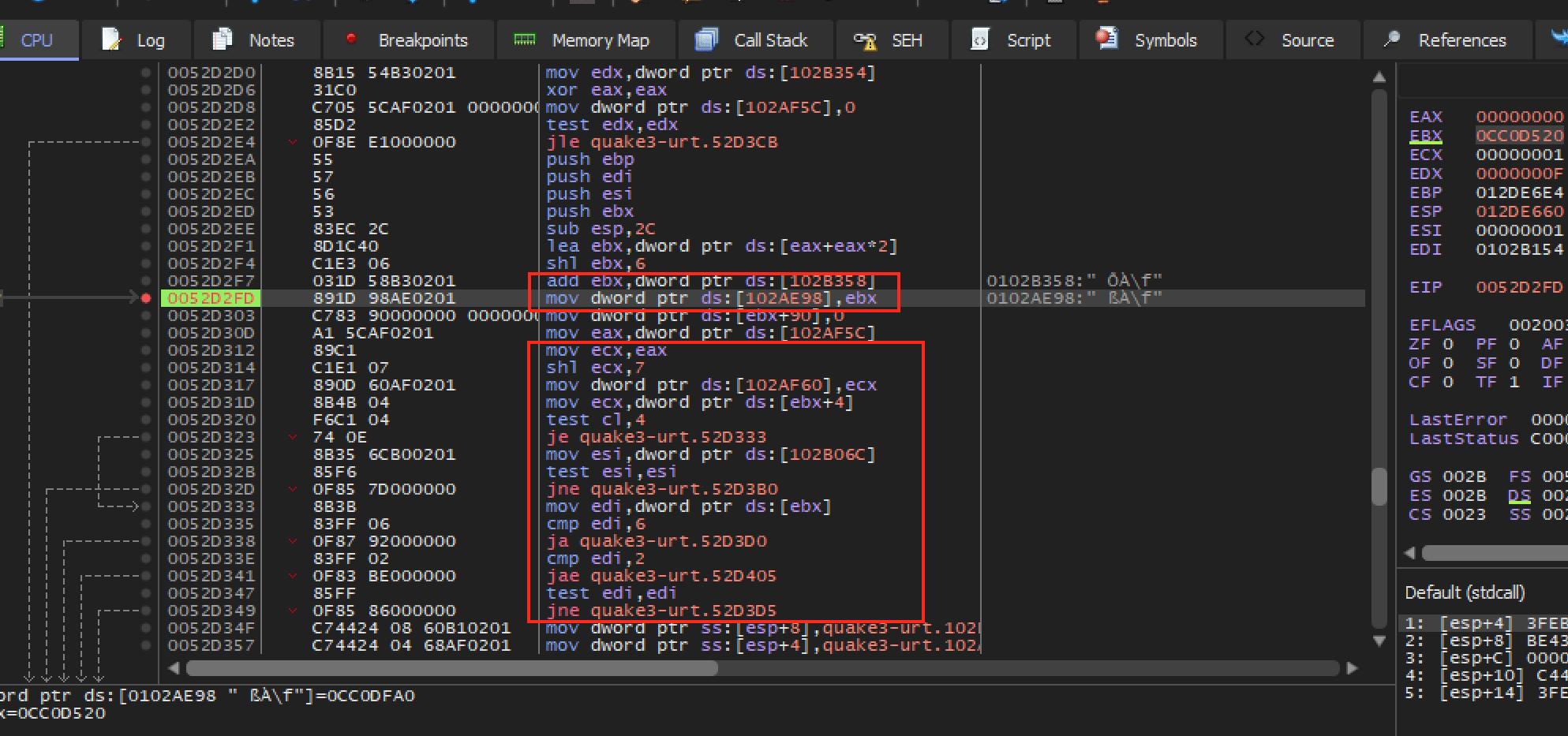Toggle the breakpoint bullet at address 0052D2D0
This screenshot has width=1568, height=736.
pyautogui.click(x=146, y=73)
